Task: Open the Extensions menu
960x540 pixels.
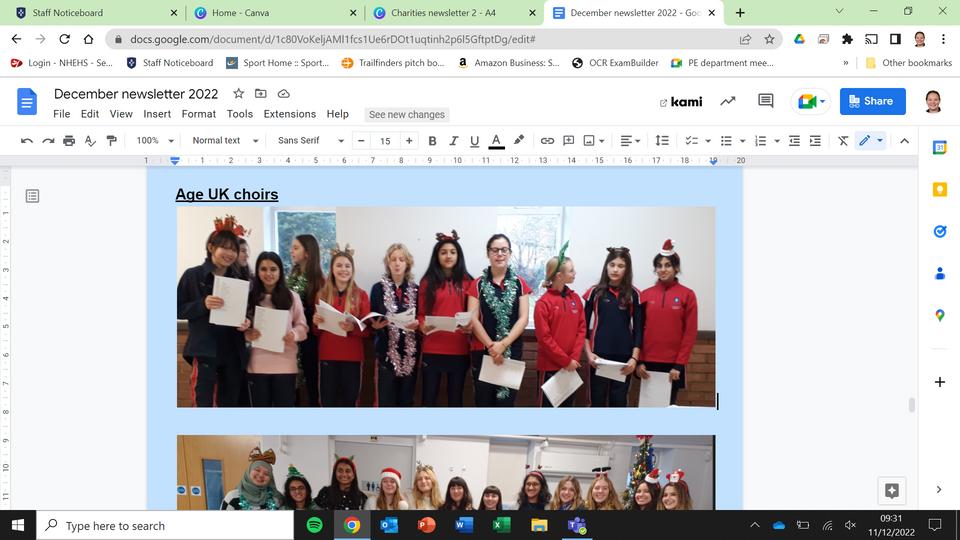Action: 290,114
